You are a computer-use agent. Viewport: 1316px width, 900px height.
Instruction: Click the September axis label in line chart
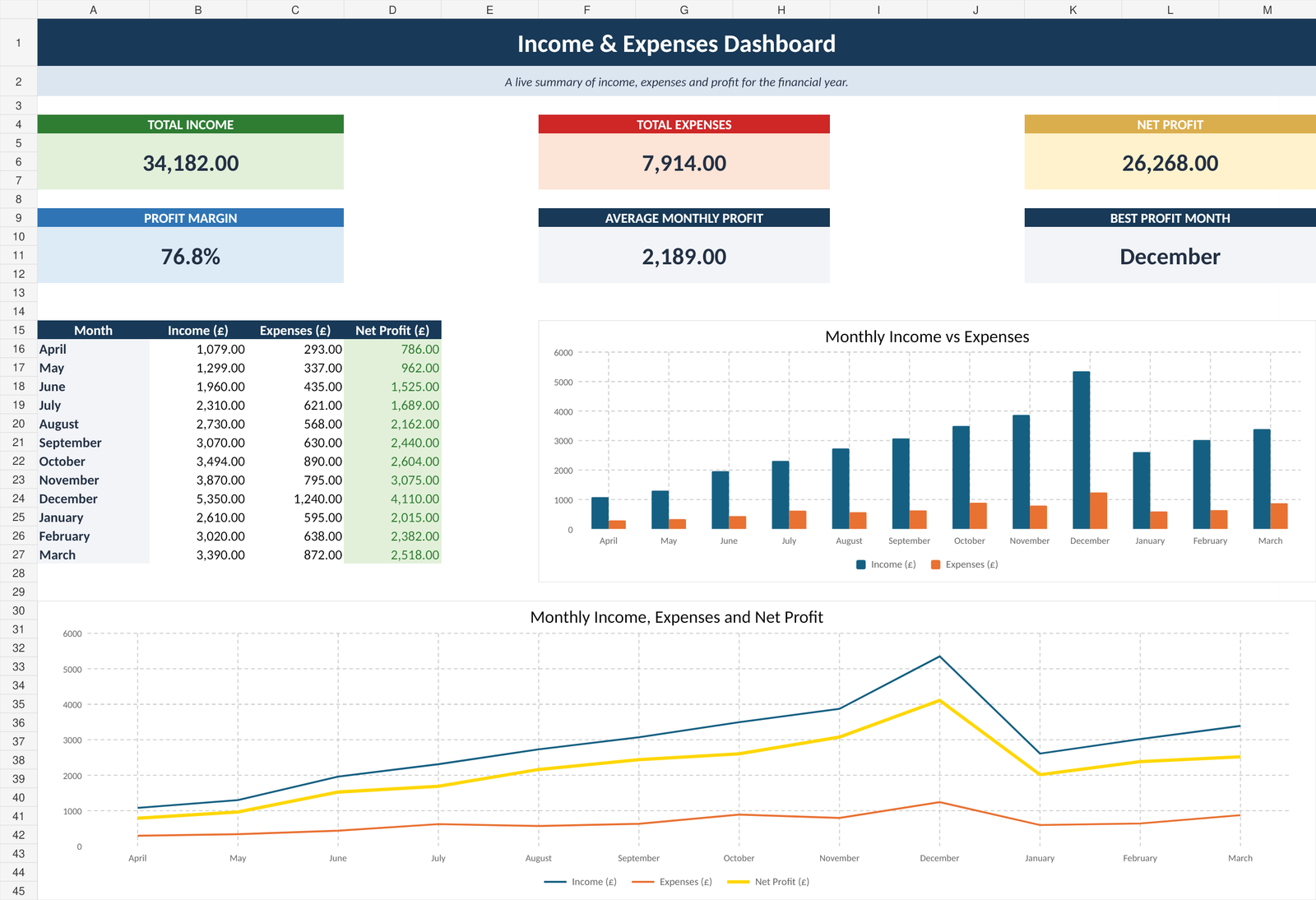638,858
